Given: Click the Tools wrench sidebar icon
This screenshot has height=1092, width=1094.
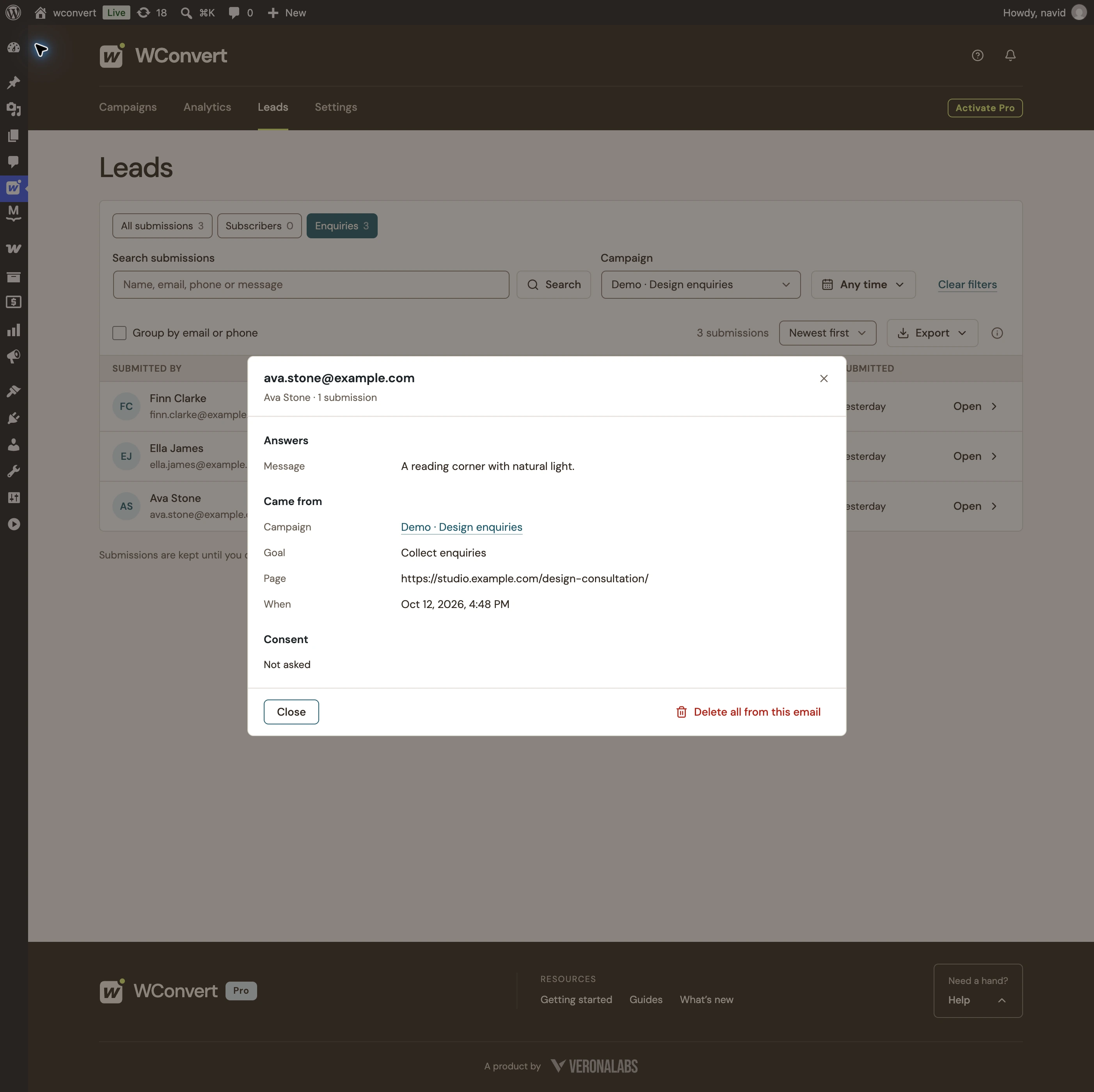Looking at the screenshot, I should coord(14,471).
